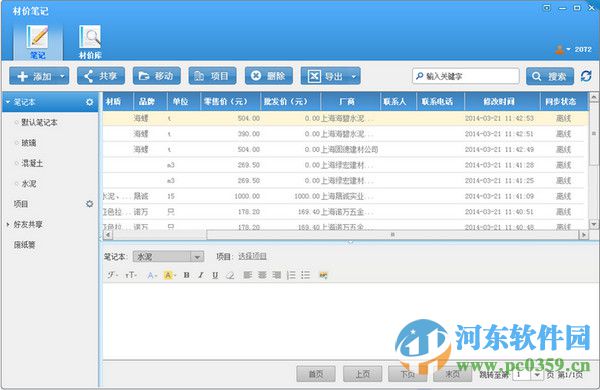Image resolution: width=600 pixels, height=390 pixels.
Task: Select the 默认笔记本 notebook
Action: tap(39, 122)
